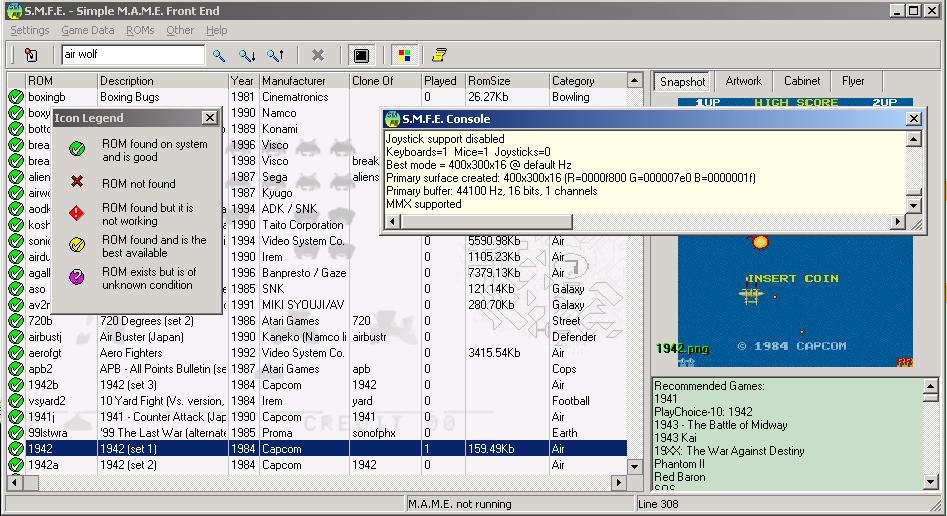Viewport: 947px width, 516px height.
Task: Open the Help menu
Action: pos(216,30)
